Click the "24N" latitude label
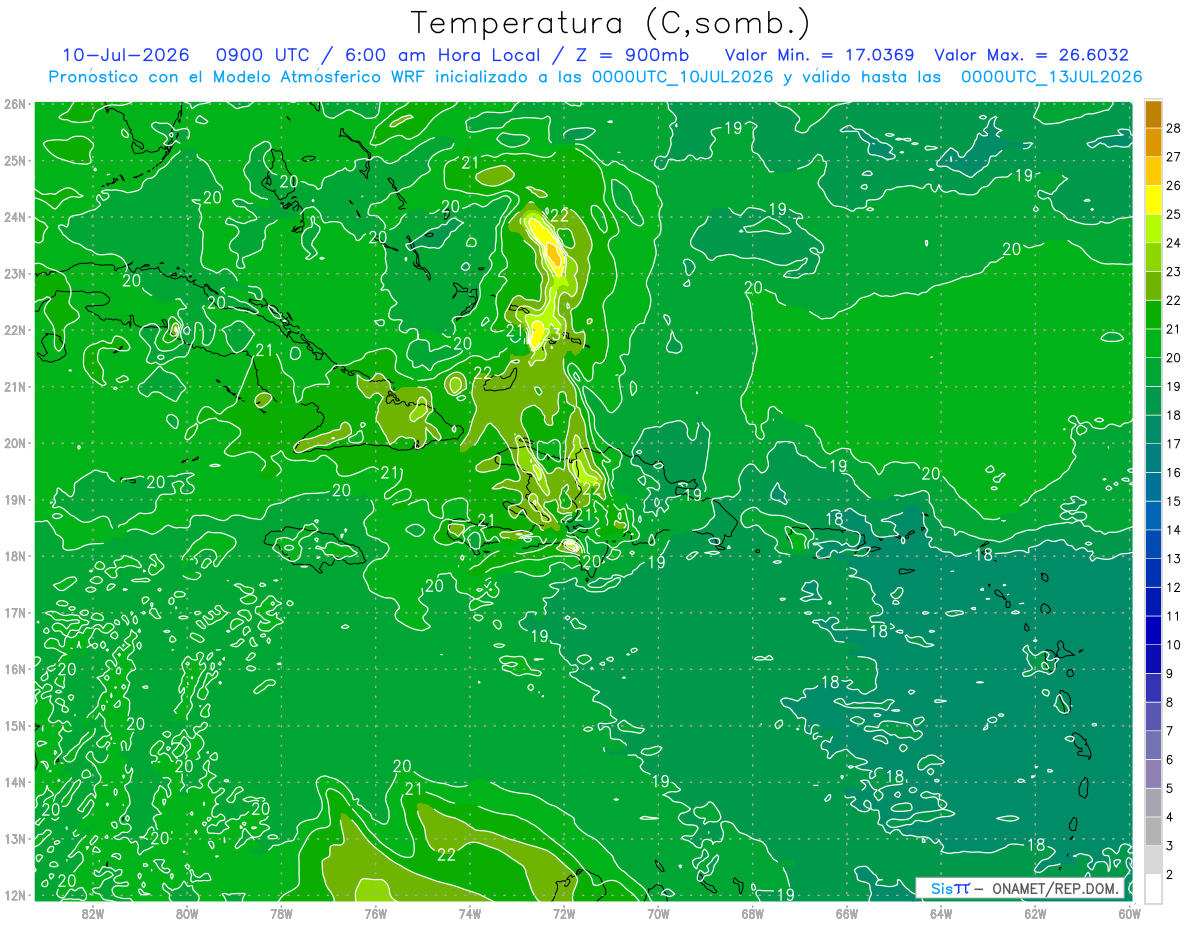 [15, 217]
